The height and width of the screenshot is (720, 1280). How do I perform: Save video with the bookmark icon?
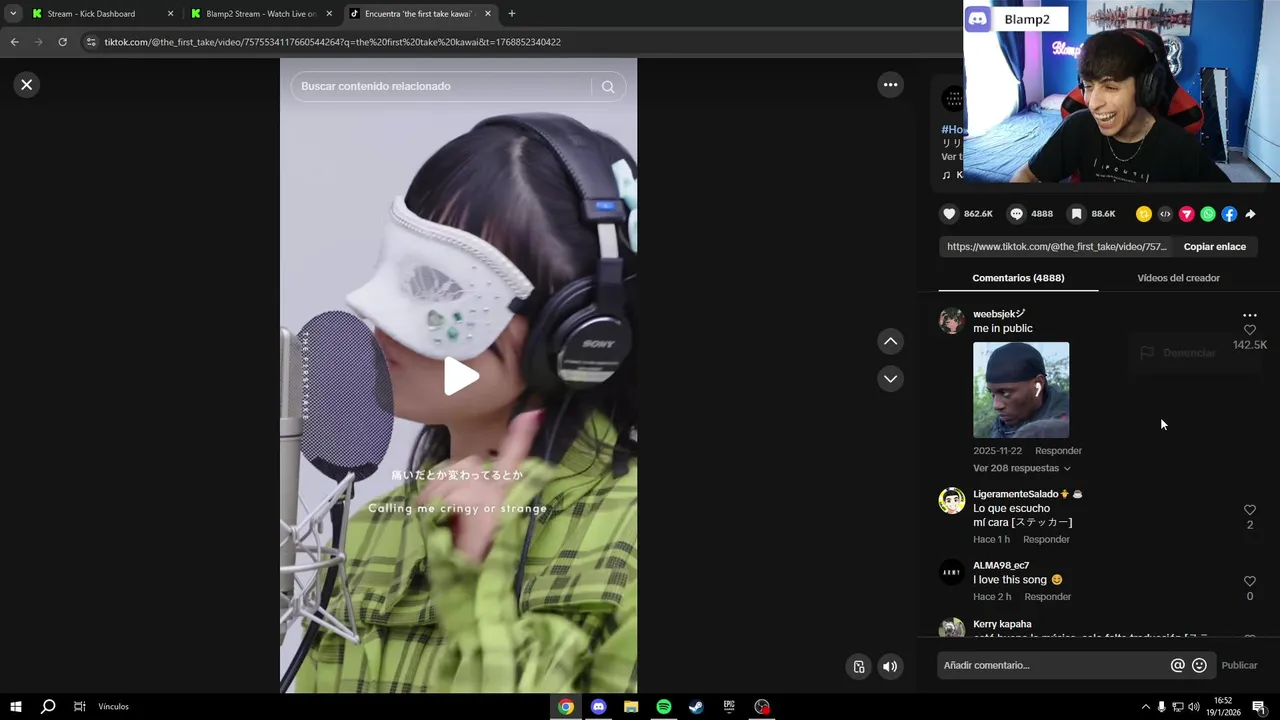[1076, 214]
